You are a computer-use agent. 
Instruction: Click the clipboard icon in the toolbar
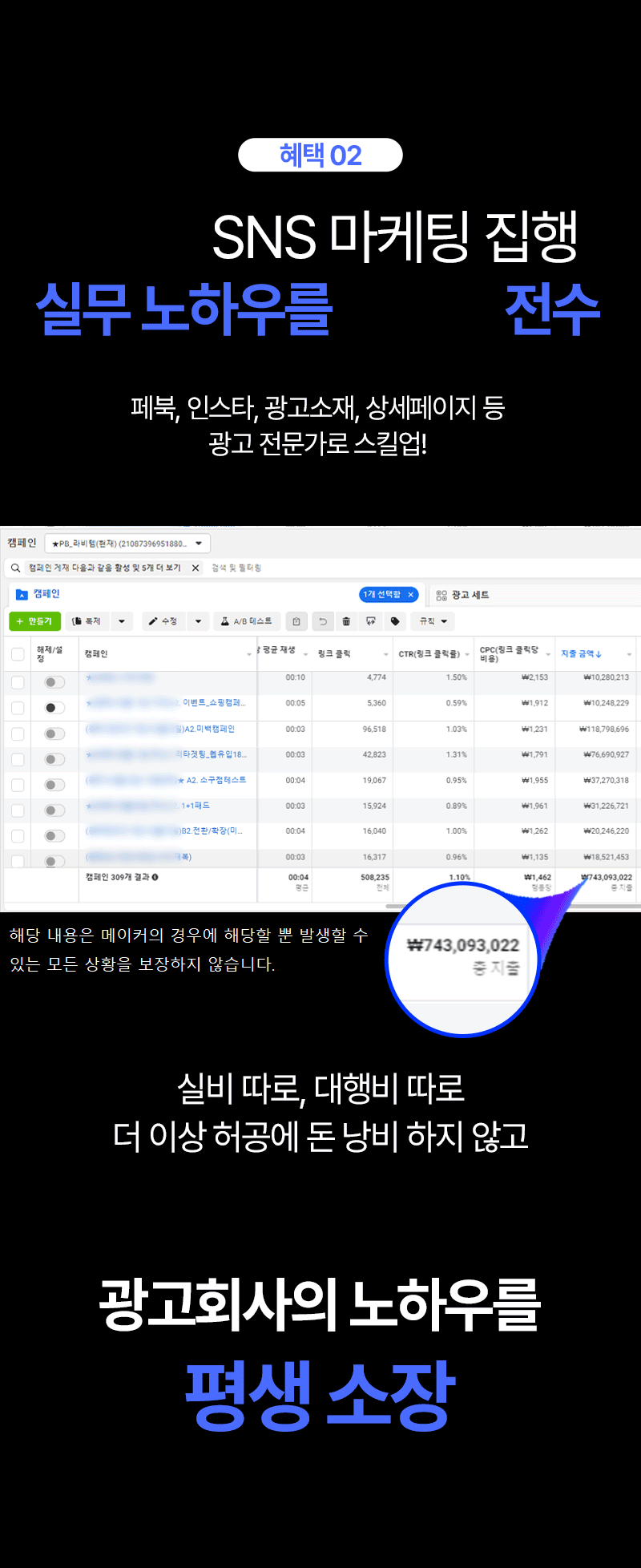point(296,621)
